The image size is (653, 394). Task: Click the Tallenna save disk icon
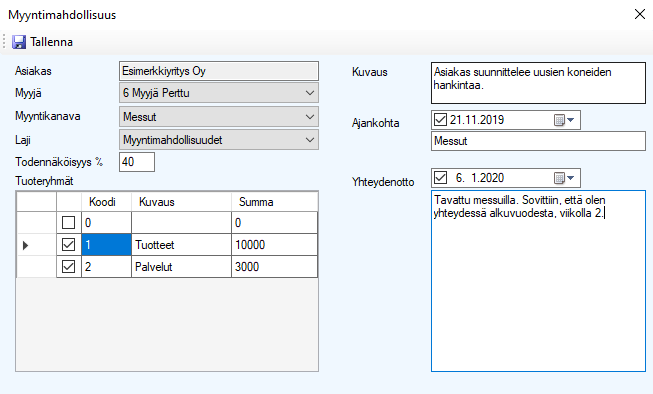point(19,42)
